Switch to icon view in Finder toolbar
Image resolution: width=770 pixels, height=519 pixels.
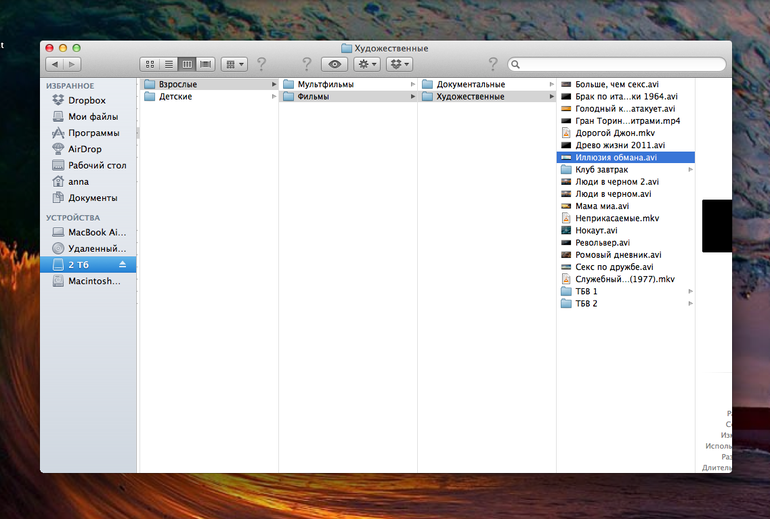pyautogui.click(x=148, y=64)
